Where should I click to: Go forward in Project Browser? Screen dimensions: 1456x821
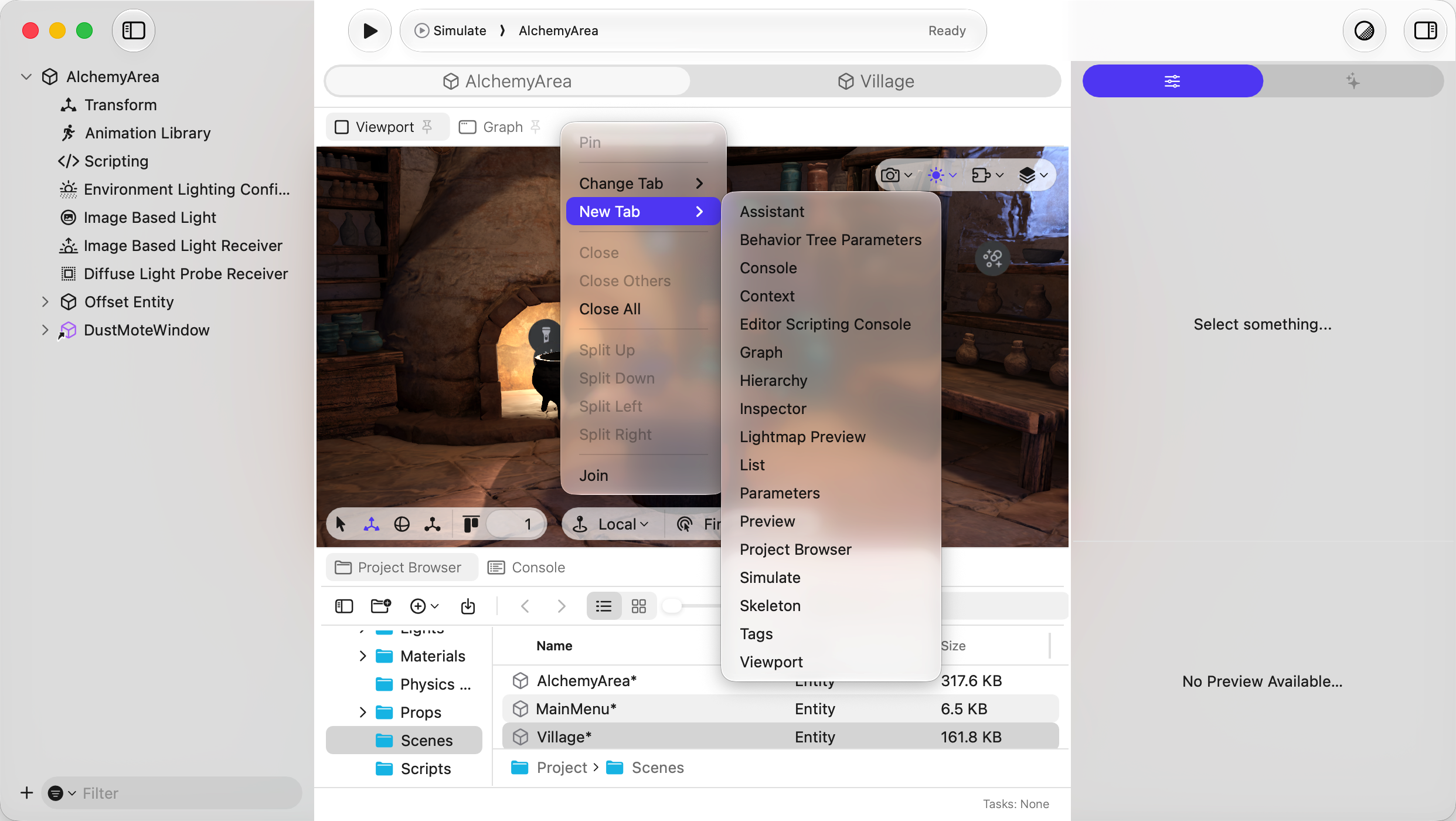point(561,606)
